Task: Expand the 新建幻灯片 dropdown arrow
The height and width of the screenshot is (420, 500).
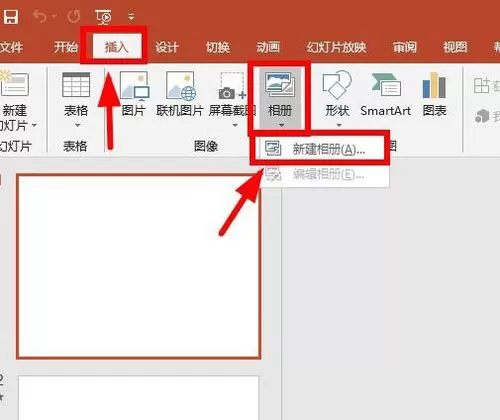Action: coord(34,126)
